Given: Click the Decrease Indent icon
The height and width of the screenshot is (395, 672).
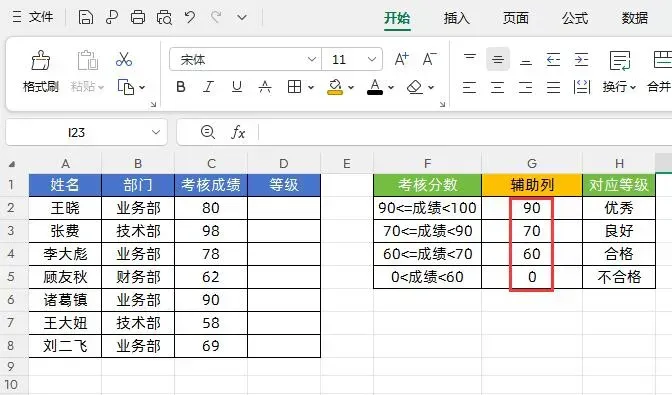Looking at the screenshot, I should click(553, 60).
